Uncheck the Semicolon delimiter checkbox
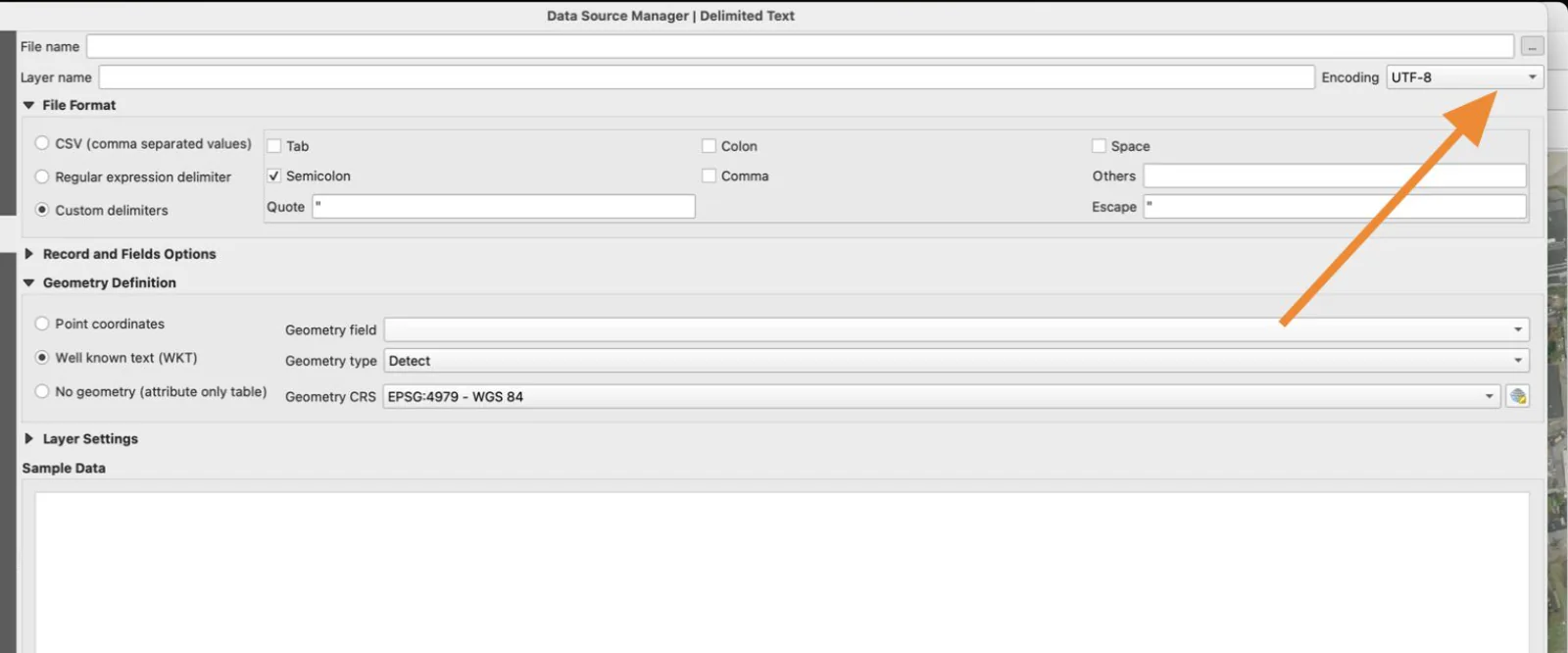Image resolution: width=1568 pixels, height=653 pixels. tap(274, 176)
